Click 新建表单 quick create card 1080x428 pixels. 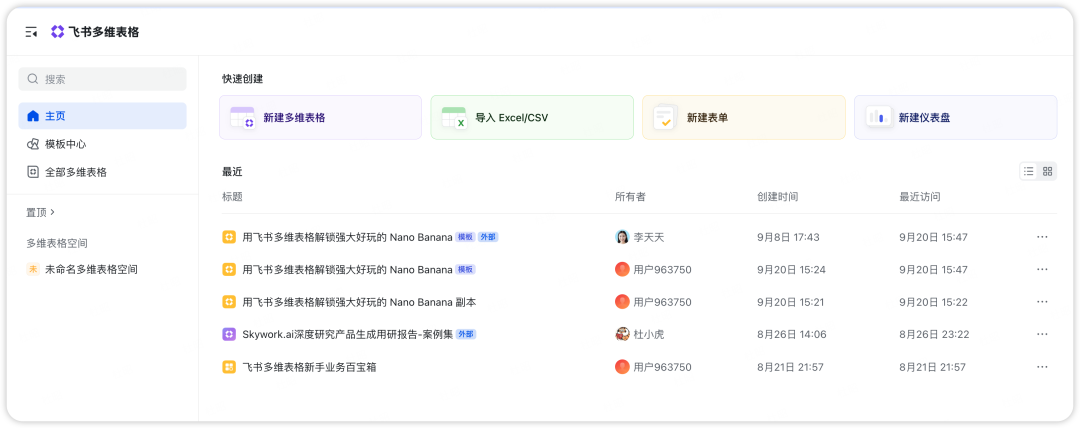tap(744, 118)
